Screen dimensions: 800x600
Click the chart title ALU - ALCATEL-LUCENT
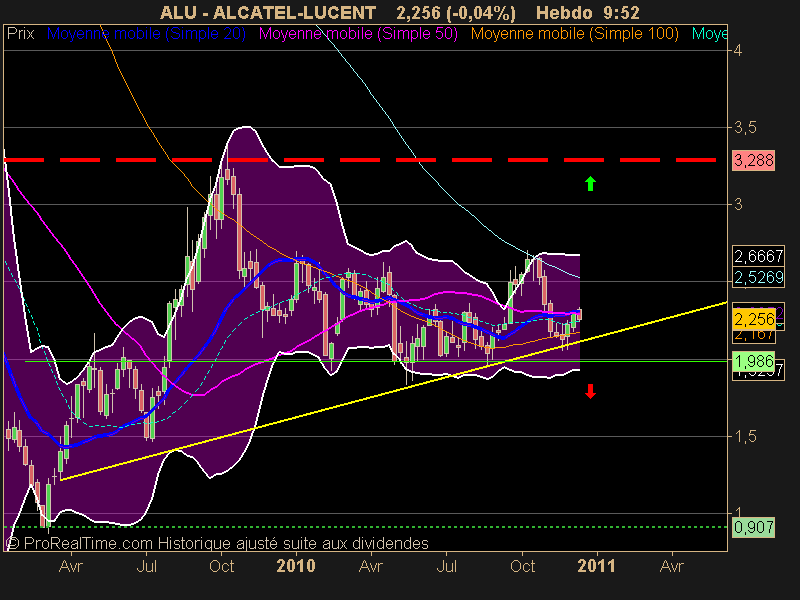pos(268,13)
